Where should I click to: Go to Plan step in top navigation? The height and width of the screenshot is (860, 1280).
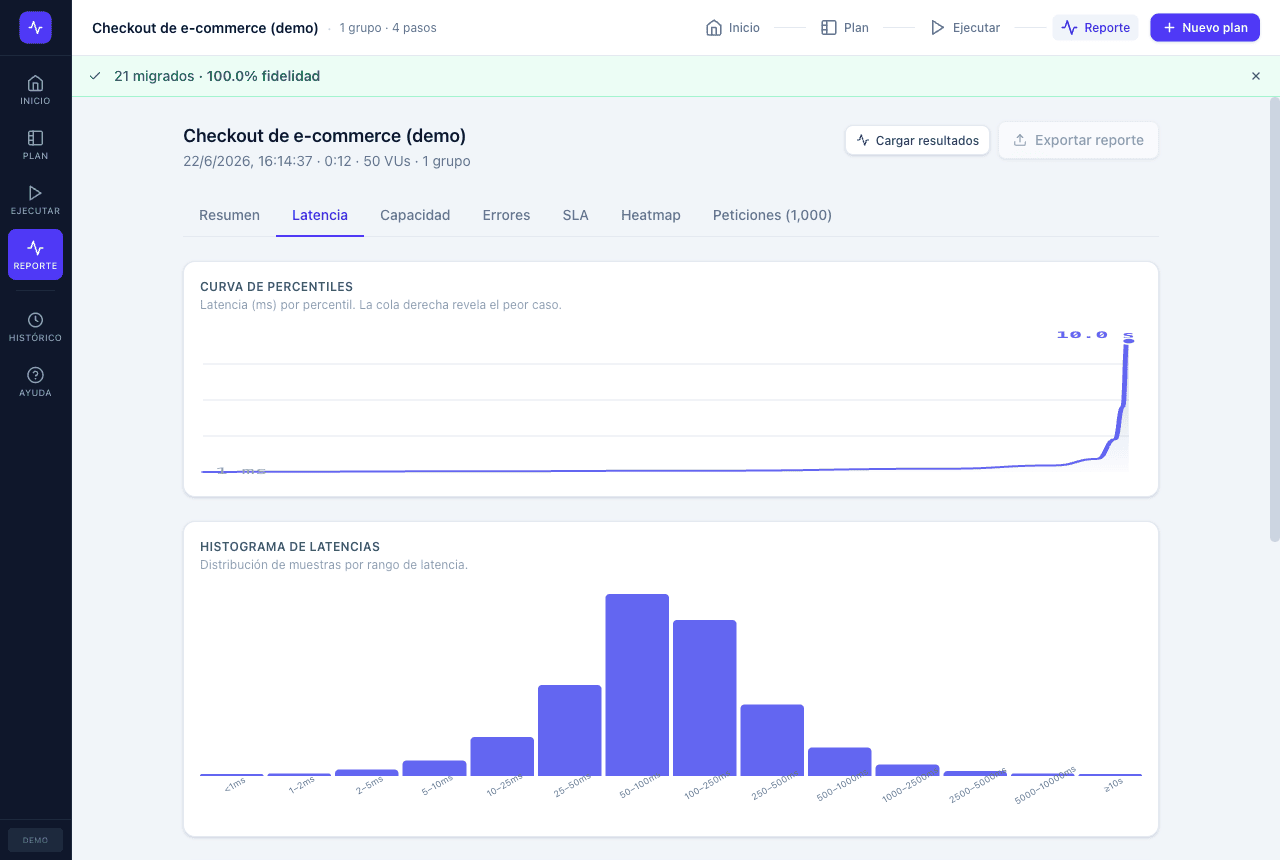click(845, 28)
